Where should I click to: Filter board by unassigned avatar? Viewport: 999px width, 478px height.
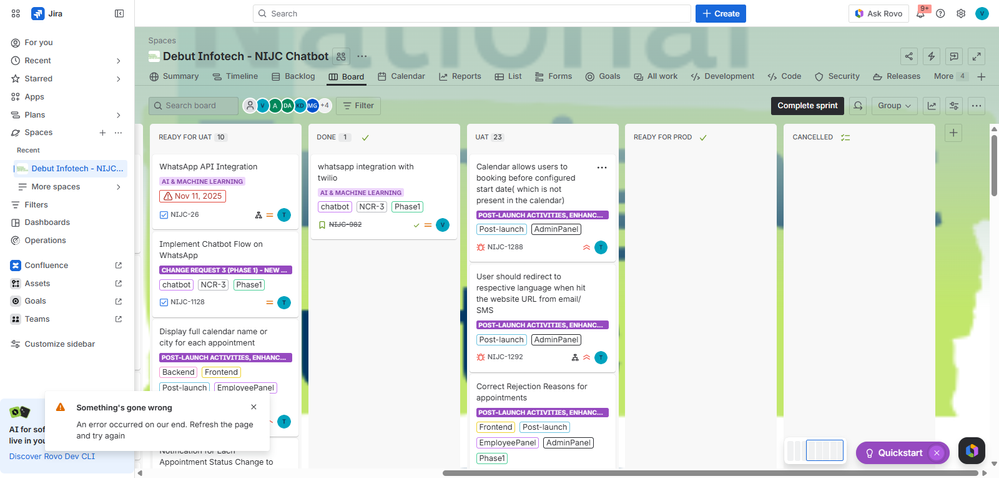250,106
